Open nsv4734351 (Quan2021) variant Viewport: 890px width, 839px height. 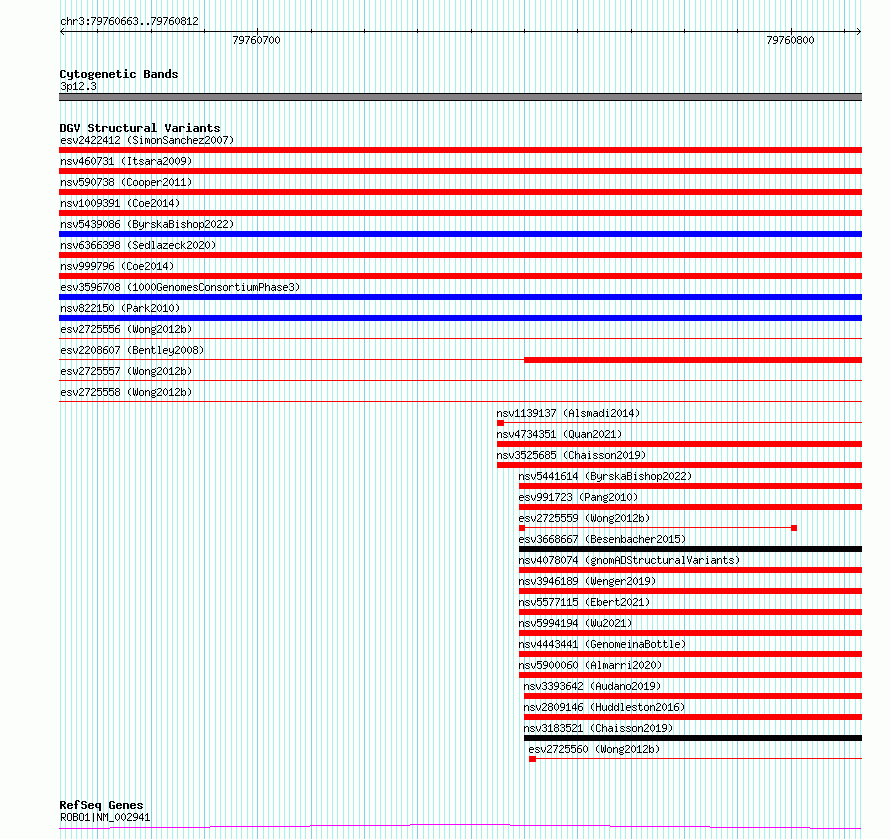coord(559,434)
